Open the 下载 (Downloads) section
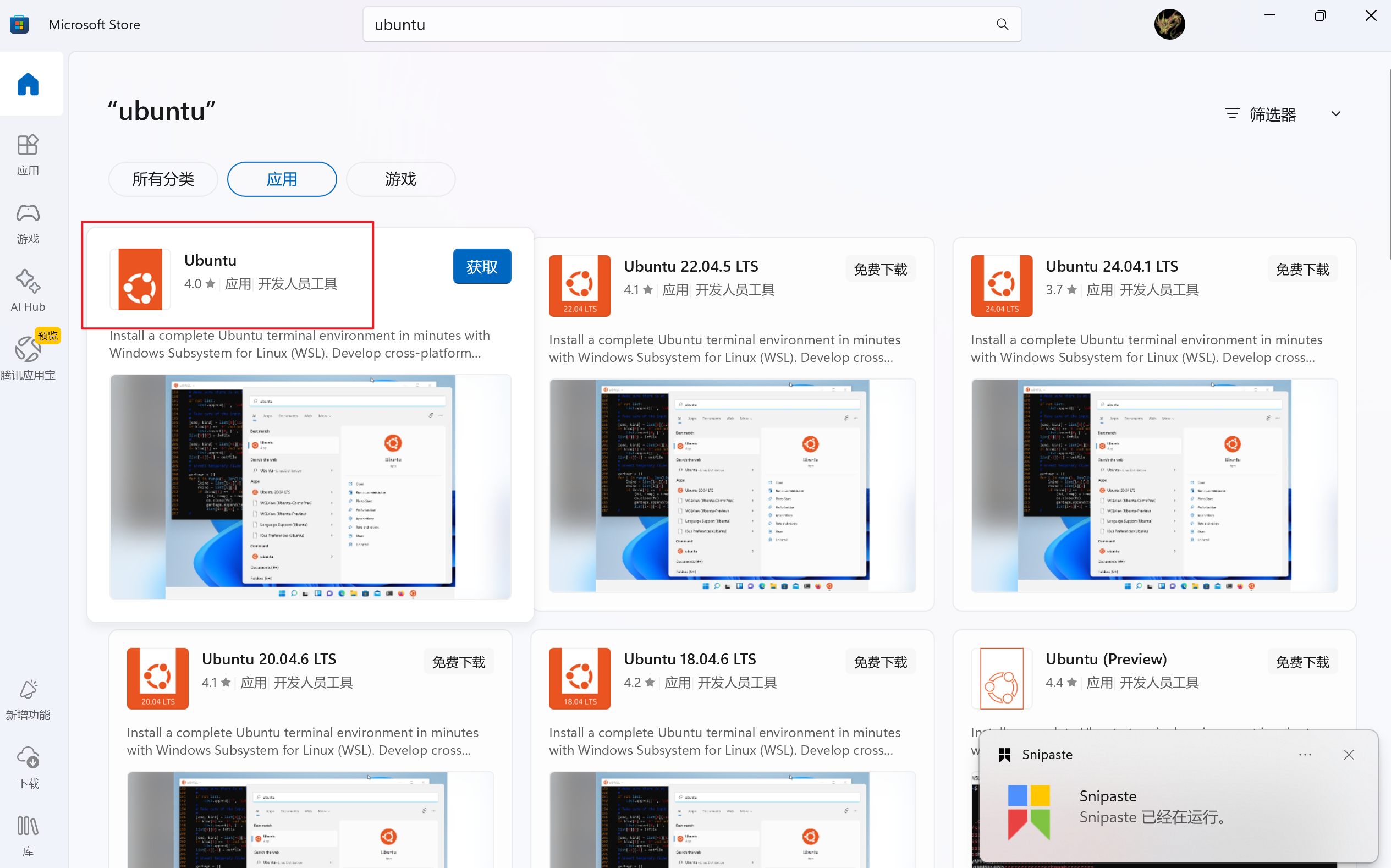The image size is (1391, 868). point(28,767)
